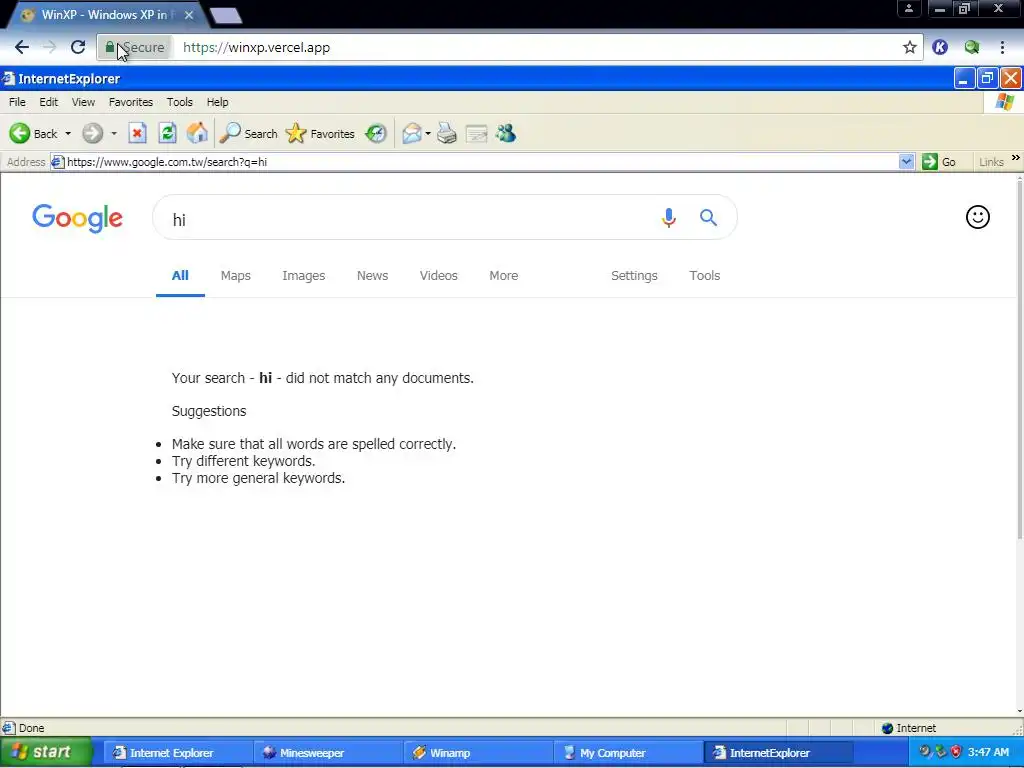This screenshot has width=1024, height=768.
Task: Click Google voice search microphone
Action: (x=668, y=217)
